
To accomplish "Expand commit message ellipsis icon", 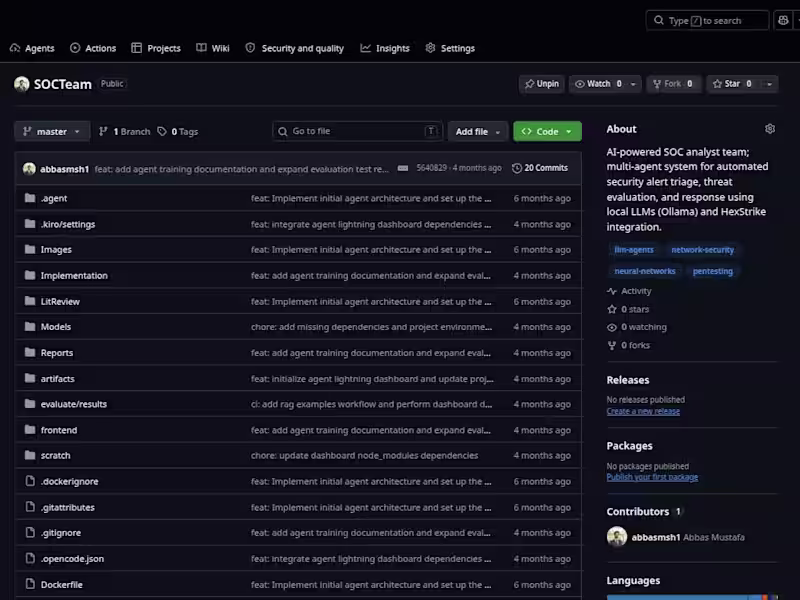I will 403,168.
